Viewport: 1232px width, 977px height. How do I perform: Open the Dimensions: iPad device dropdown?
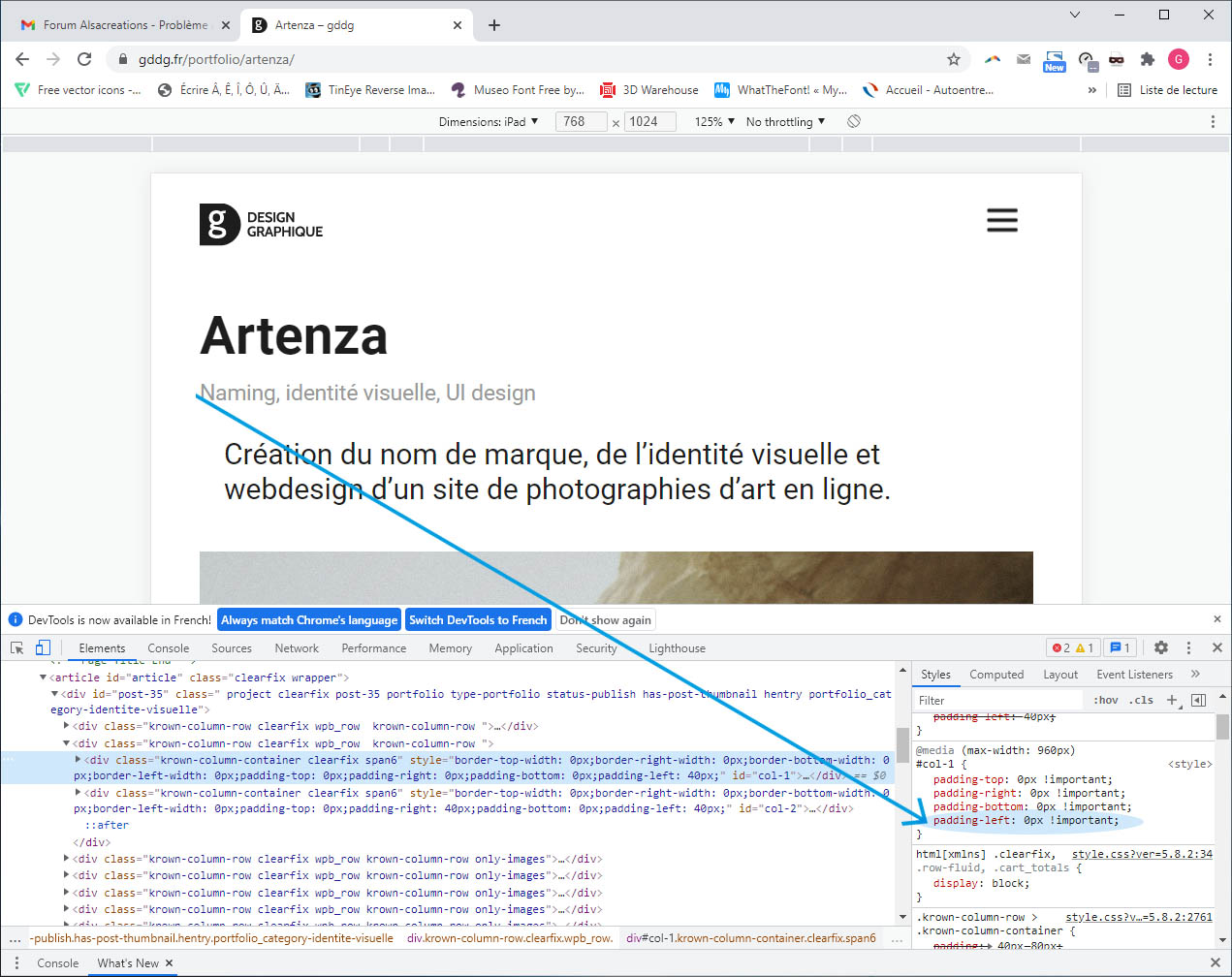click(x=489, y=122)
